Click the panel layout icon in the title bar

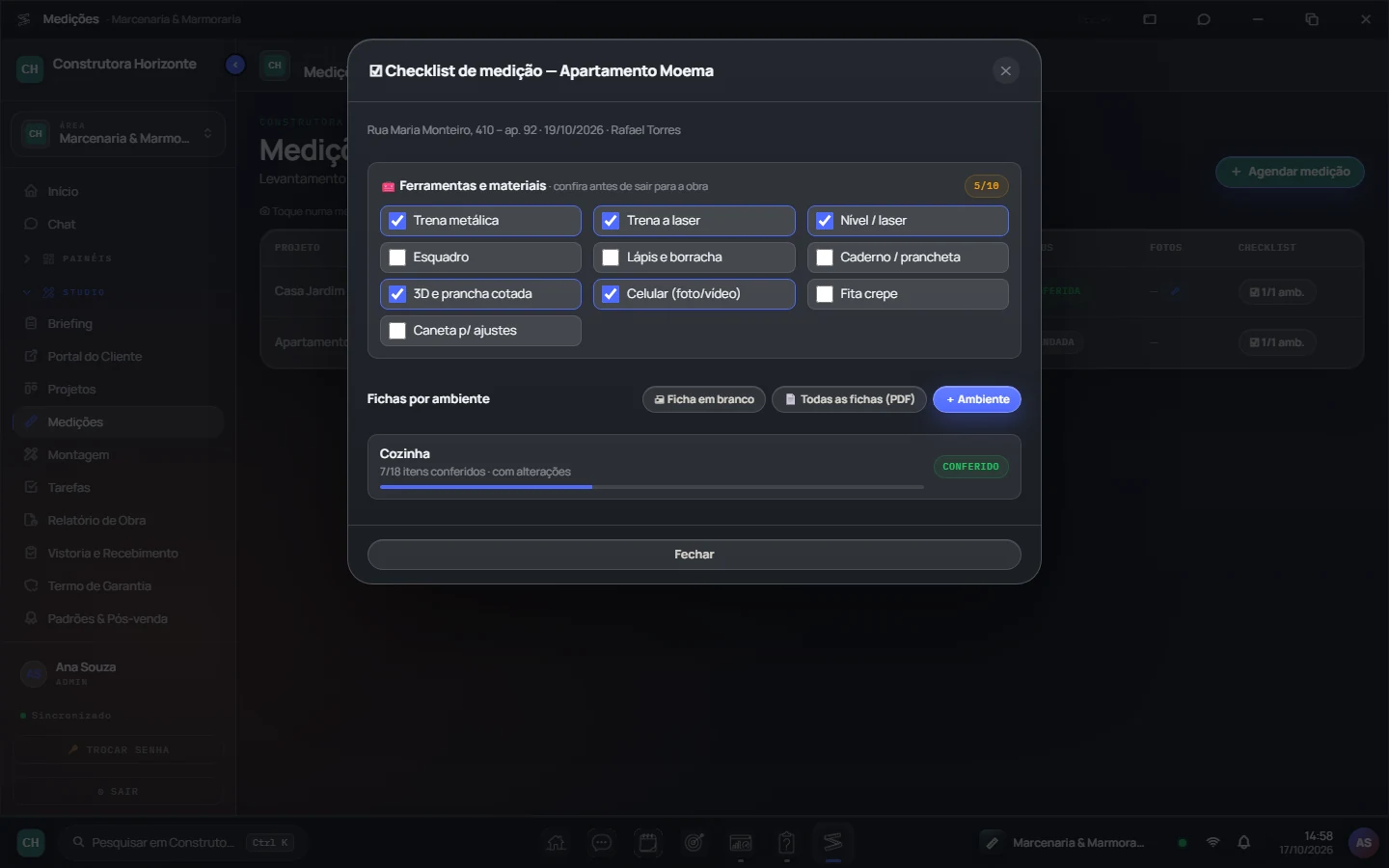(x=1150, y=19)
